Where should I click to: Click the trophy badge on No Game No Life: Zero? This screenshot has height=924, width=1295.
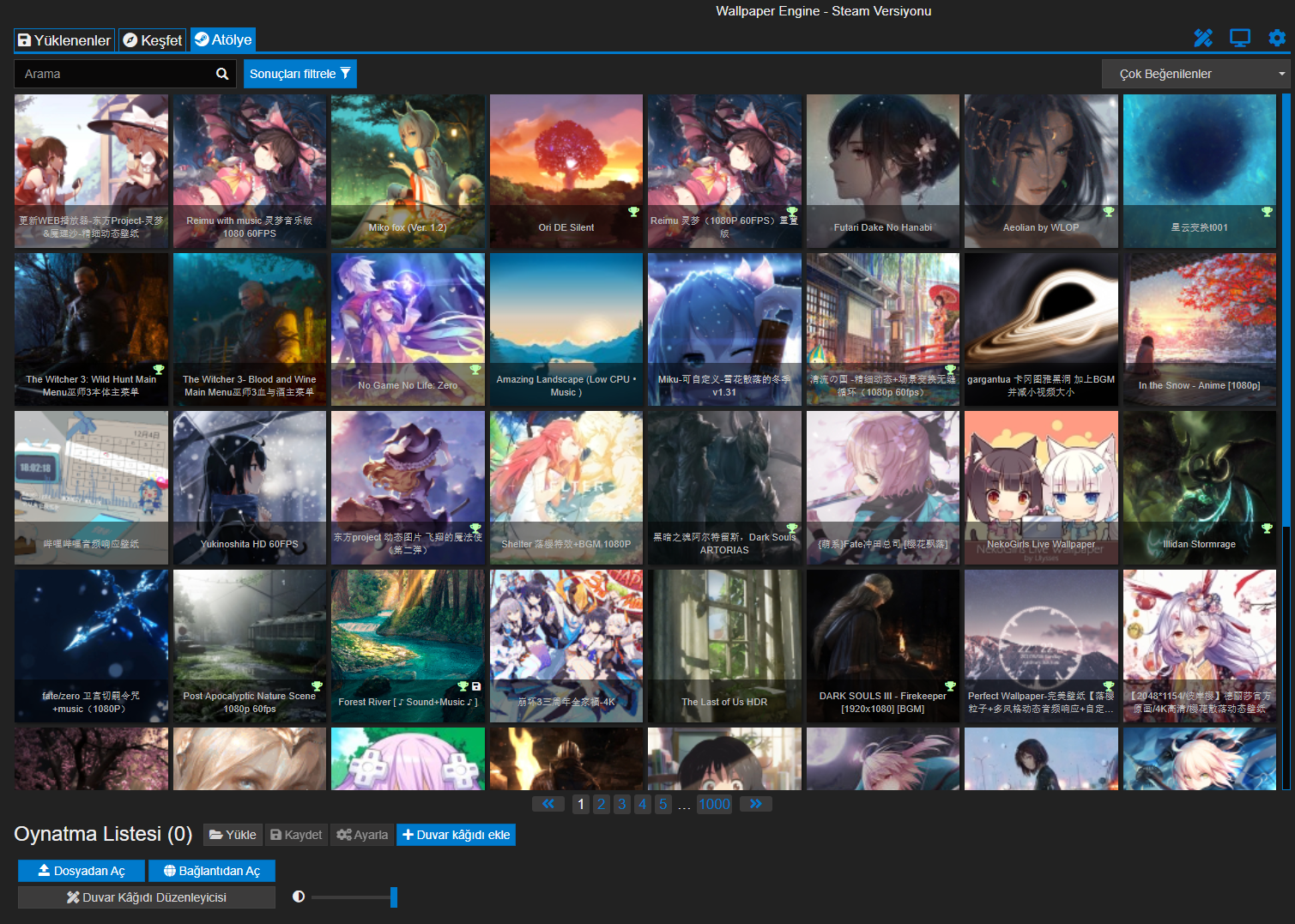[x=475, y=370]
